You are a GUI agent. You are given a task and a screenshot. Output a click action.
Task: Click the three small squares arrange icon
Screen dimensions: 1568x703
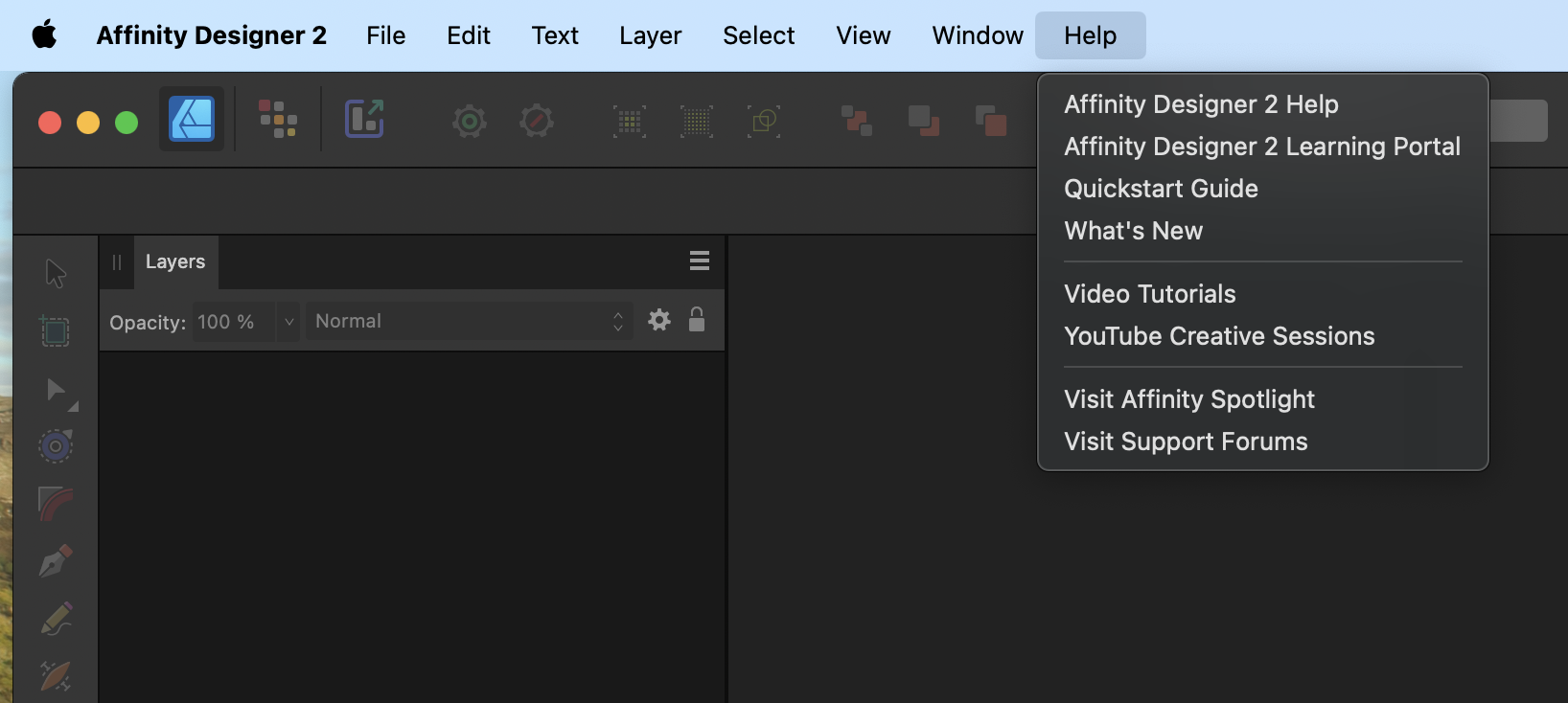[x=857, y=122]
